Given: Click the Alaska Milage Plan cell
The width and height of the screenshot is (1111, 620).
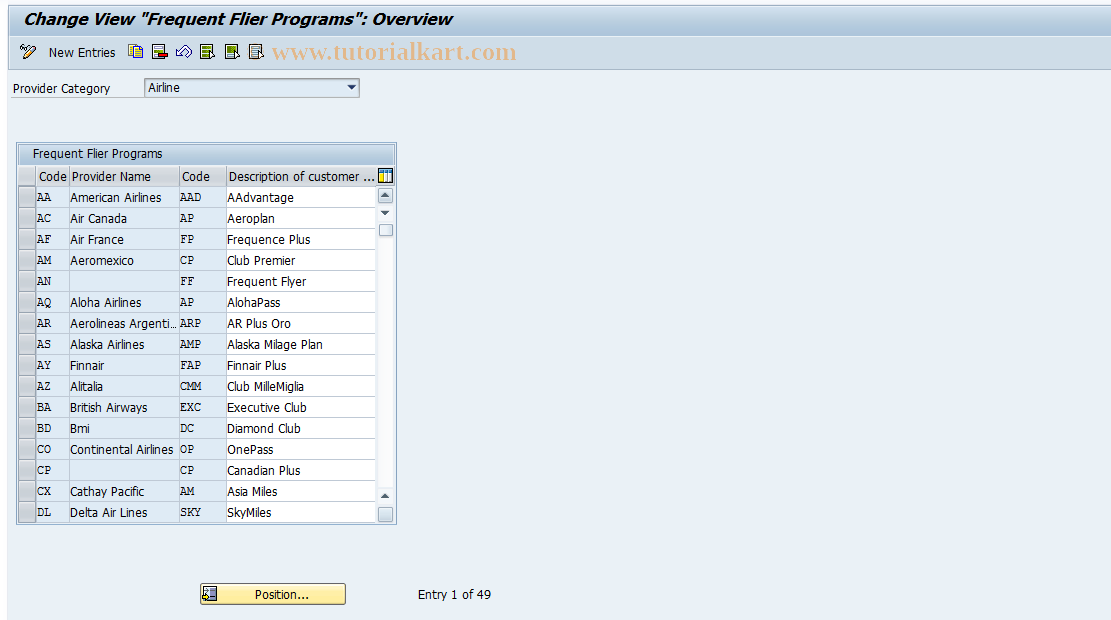Looking at the screenshot, I should (x=300, y=344).
